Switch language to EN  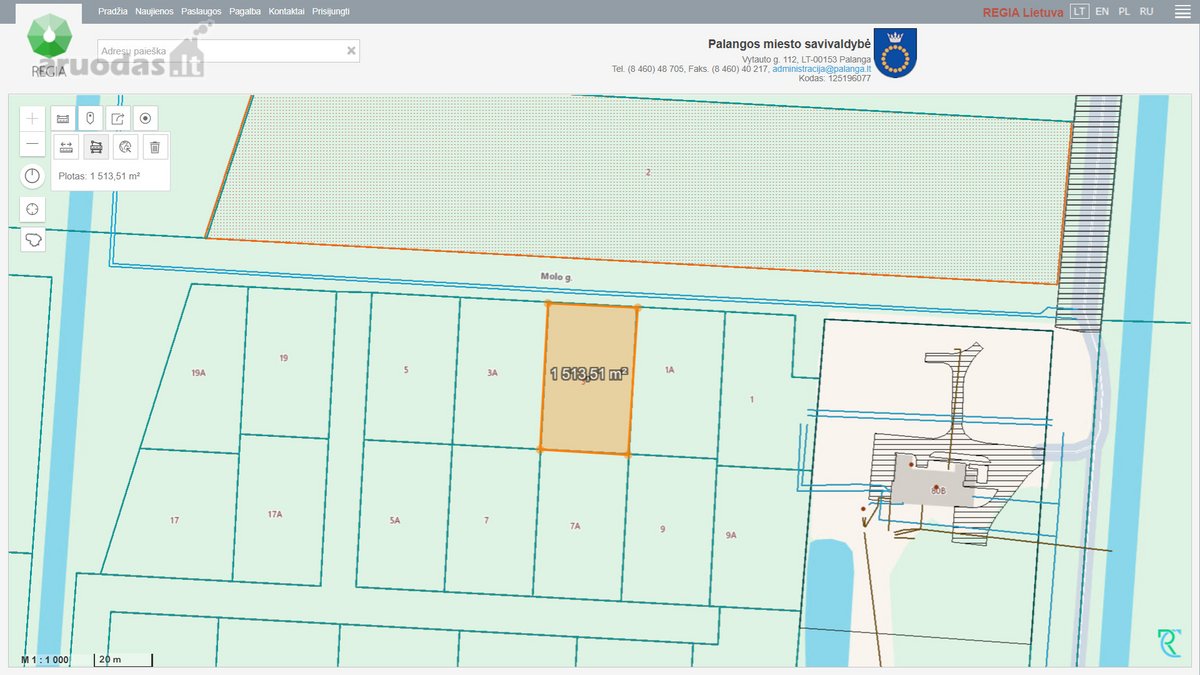[x=1102, y=11]
